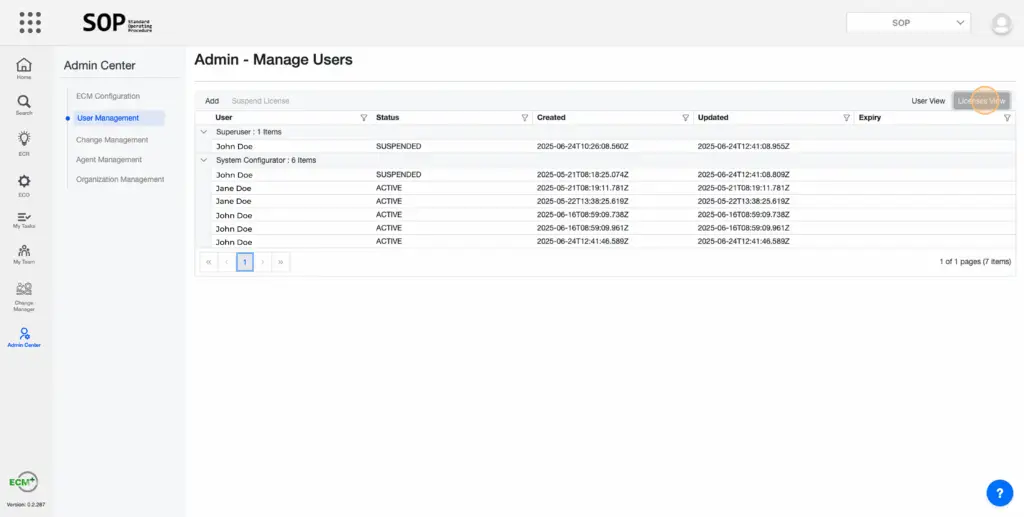Click page 1 in pagination
The width and height of the screenshot is (1024, 517).
(x=245, y=262)
